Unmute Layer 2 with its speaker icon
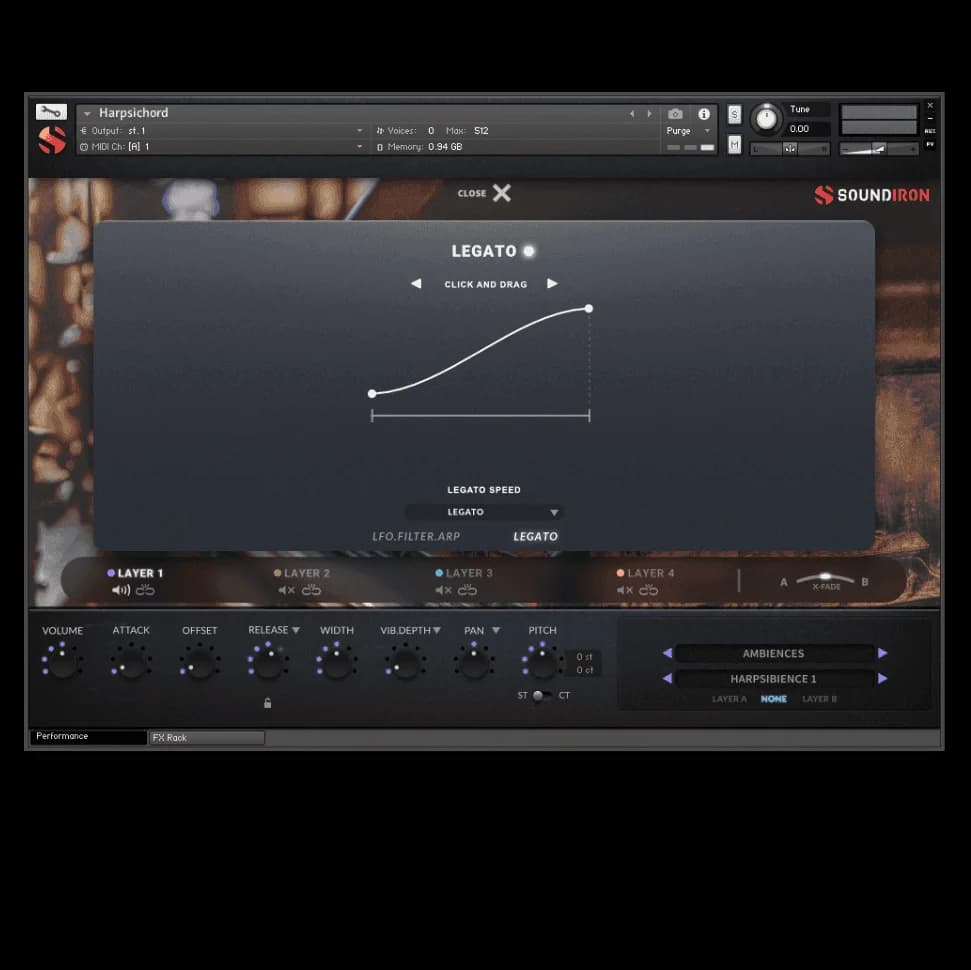 tap(286, 590)
